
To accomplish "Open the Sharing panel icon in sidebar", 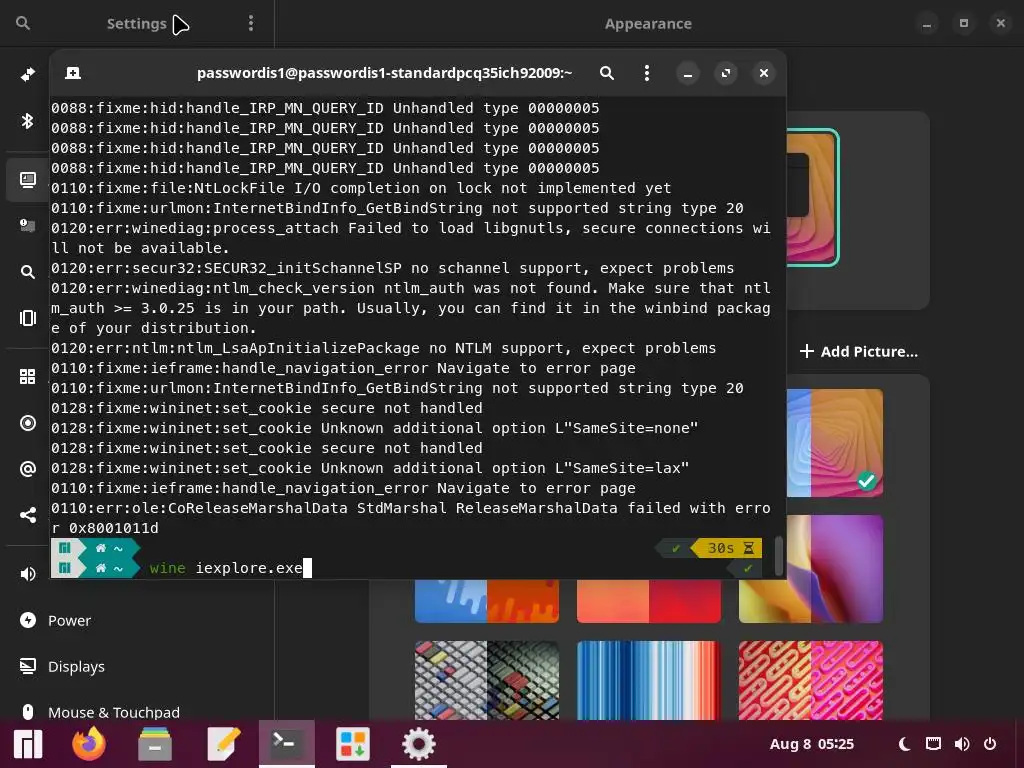I will click(27, 515).
